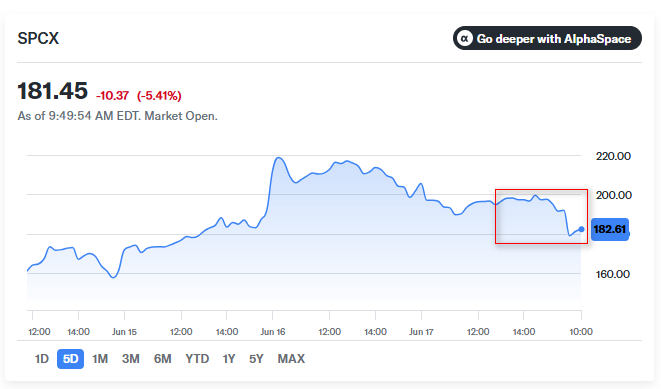Click the blue endpoint dot on chart line
Image resolution: width=661 pixels, height=389 pixels.
[581, 229]
